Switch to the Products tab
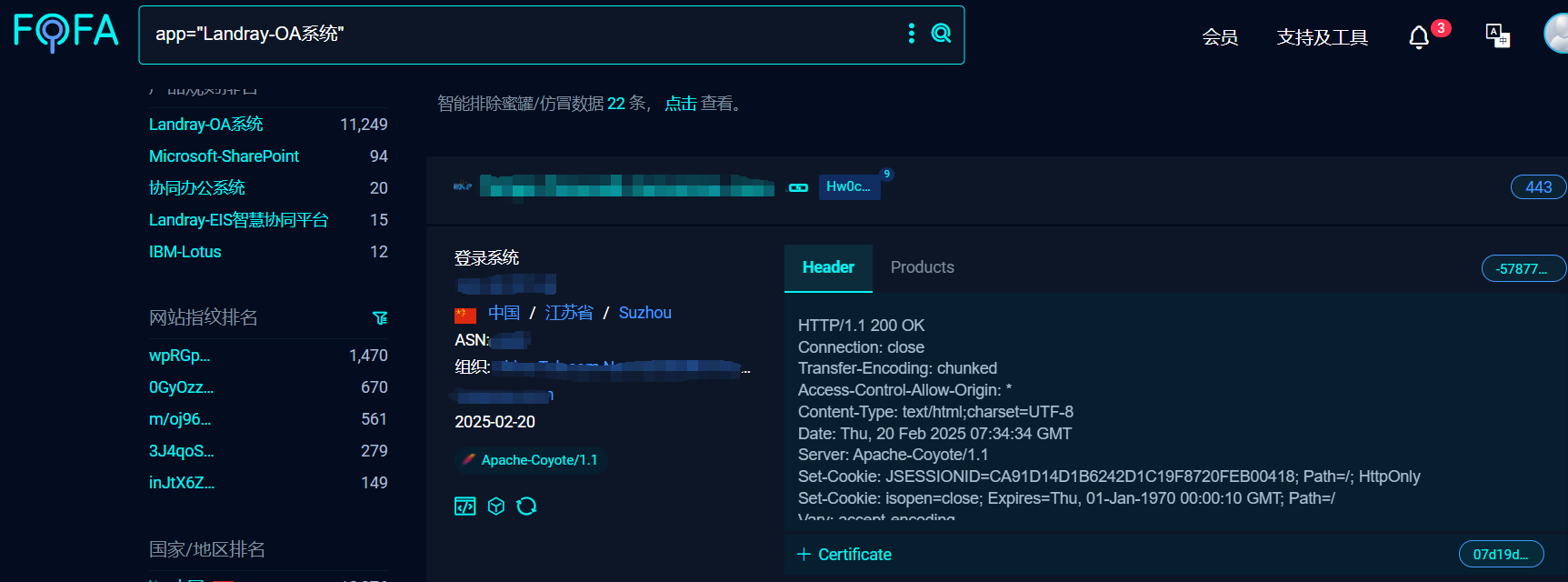The image size is (1568, 582). (x=923, y=267)
